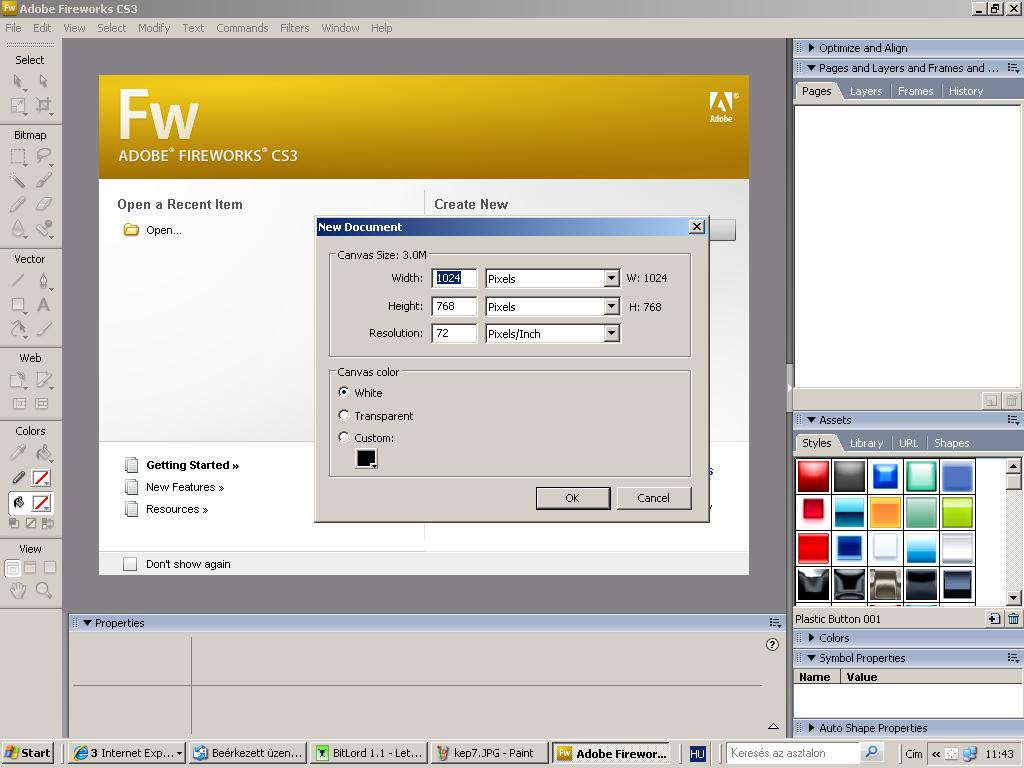The image size is (1024, 768).
Task: Select the Slice tool
Action: (x=43, y=380)
